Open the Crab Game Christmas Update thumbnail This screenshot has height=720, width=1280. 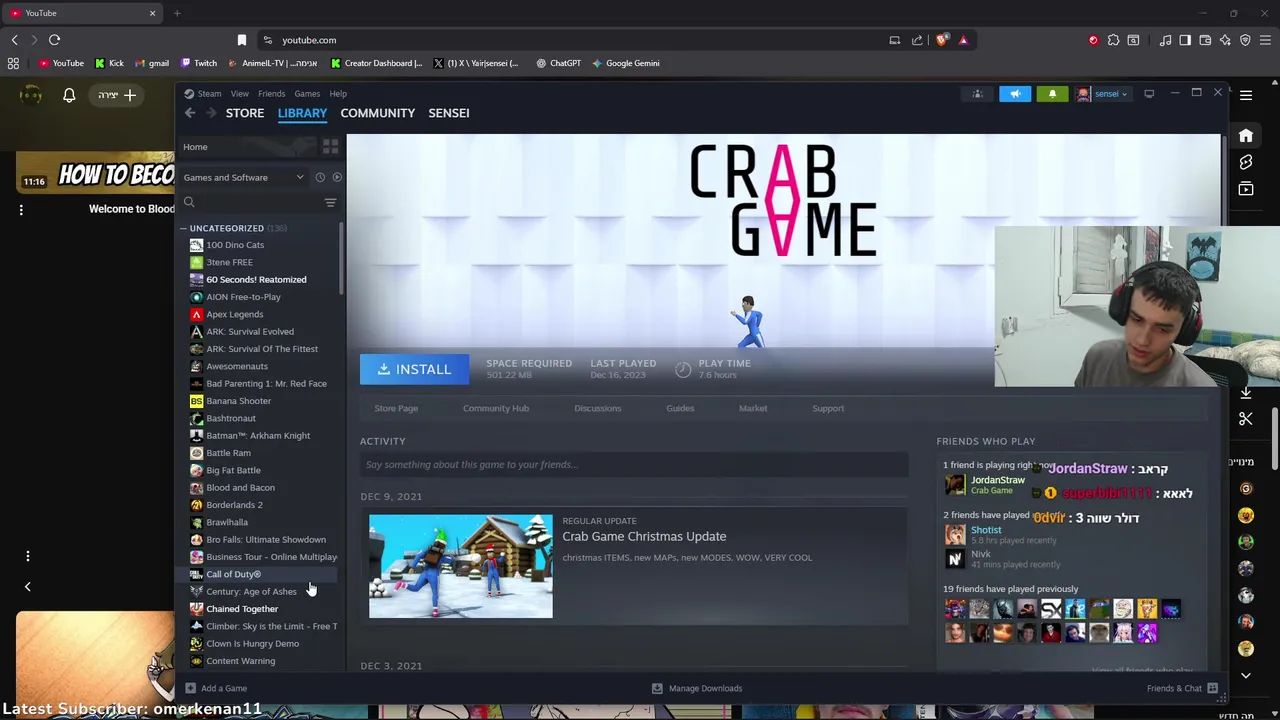461,566
